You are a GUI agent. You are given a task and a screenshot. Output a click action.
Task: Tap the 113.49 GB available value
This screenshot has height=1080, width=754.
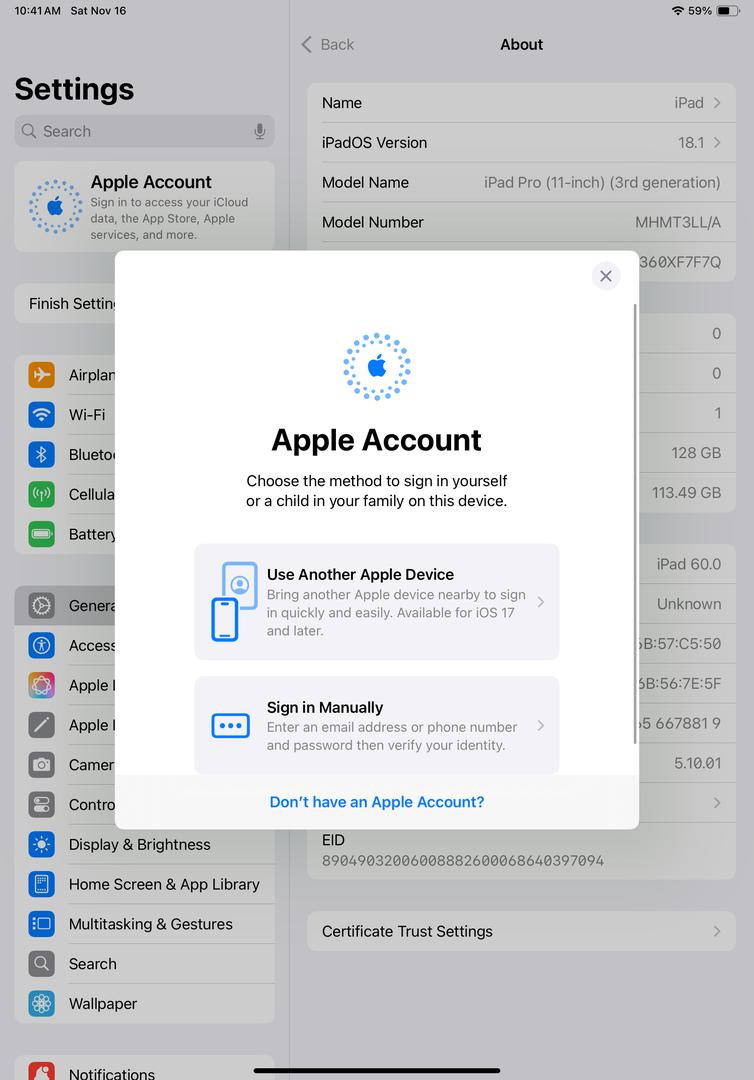(x=687, y=493)
